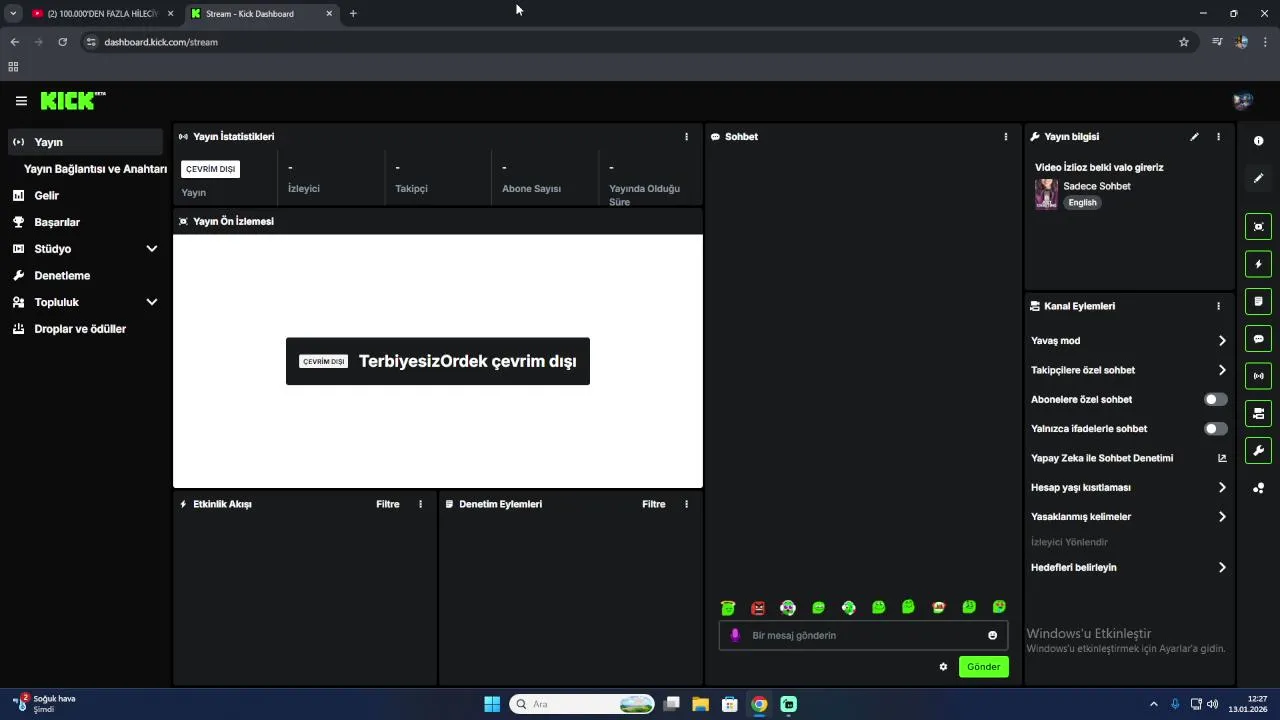Toggle the document widget icon in right sidebar
This screenshot has height=720, width=1280.
point(1258,301)
